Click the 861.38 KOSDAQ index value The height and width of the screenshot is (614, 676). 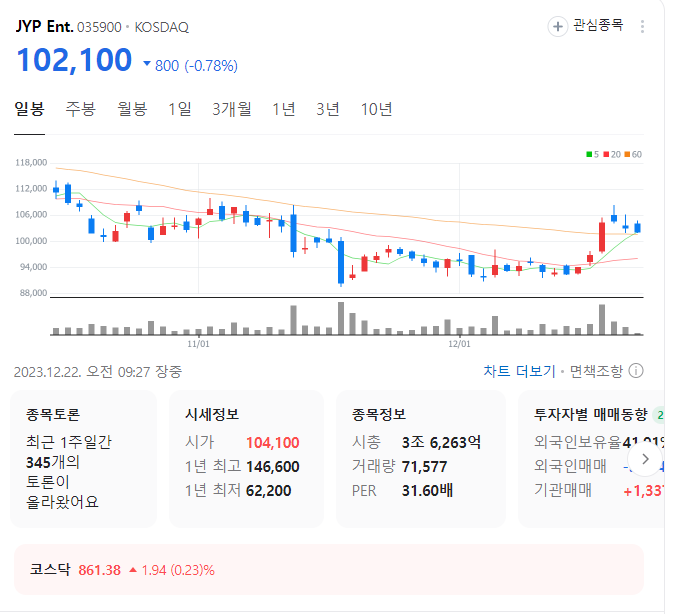[100, 570]
